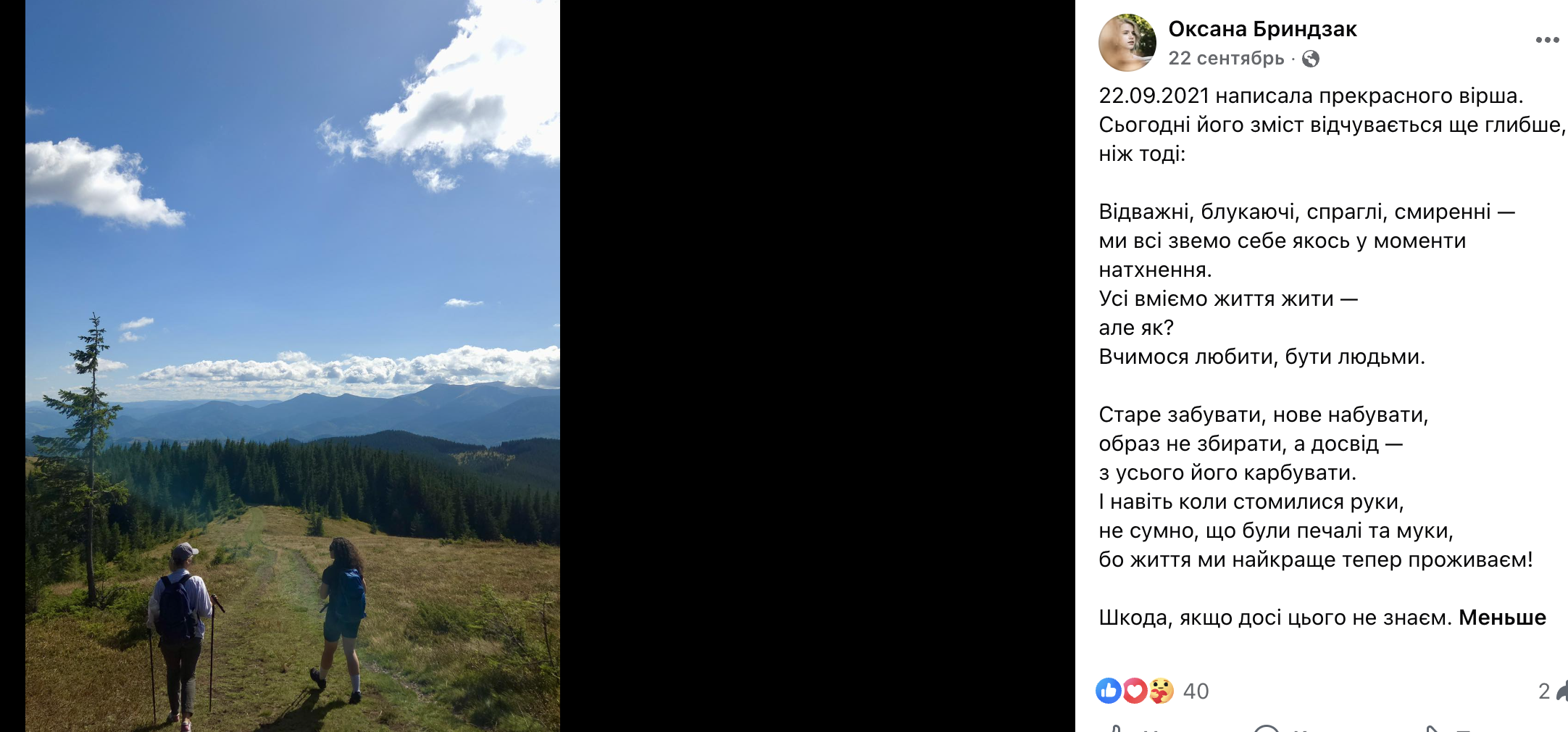Click the share arrow icon beside 2
The width and height of the screenshot is (1568, 732).
coord(1561,691)
